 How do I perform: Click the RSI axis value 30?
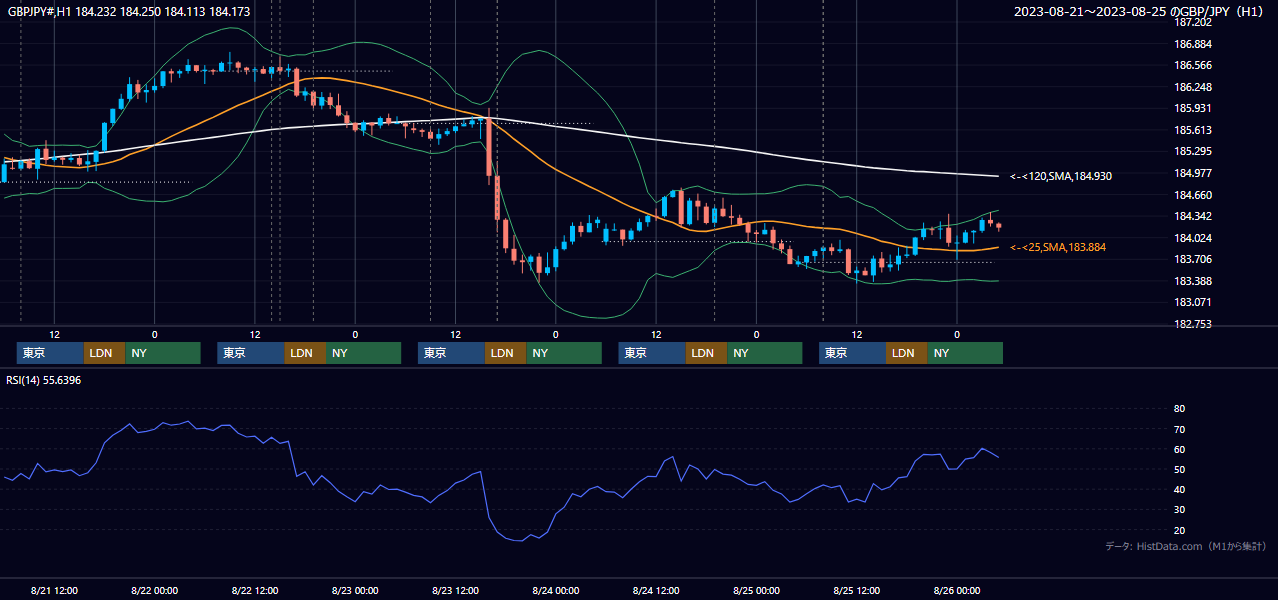[1179, 510]
